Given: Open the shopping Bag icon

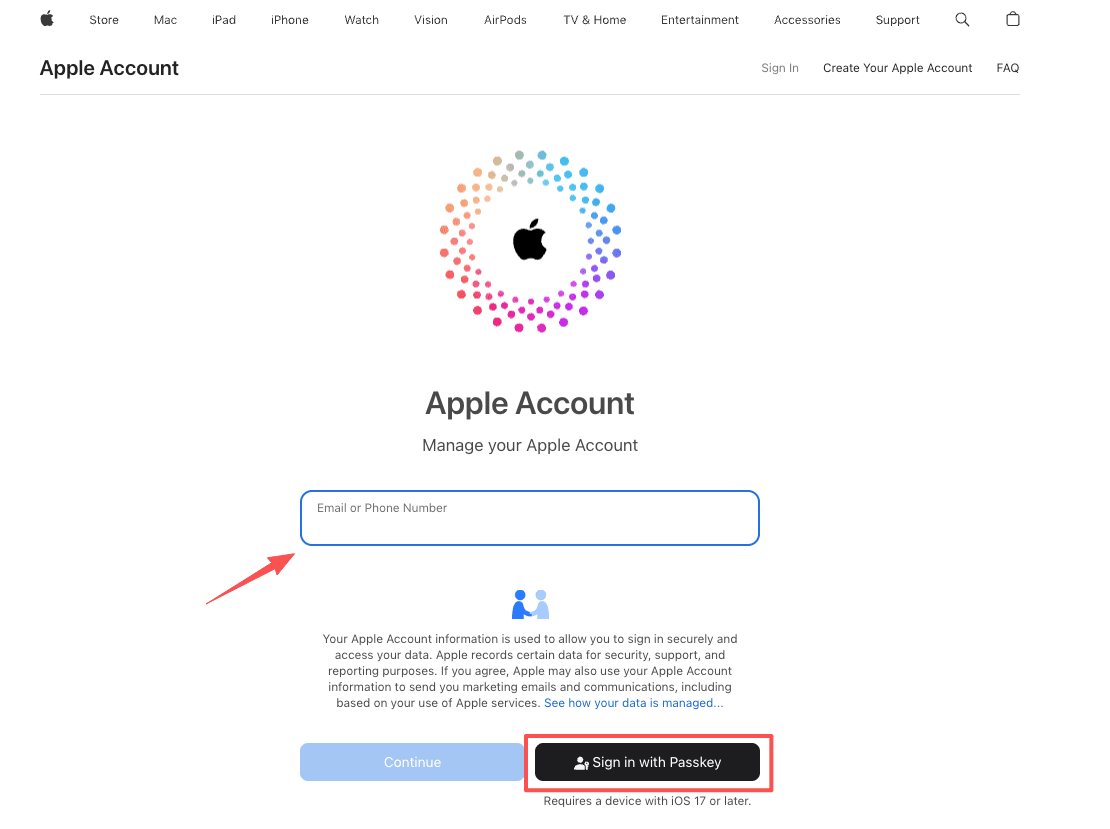Looking at the screenshot, I should [x=1013, y=19].
